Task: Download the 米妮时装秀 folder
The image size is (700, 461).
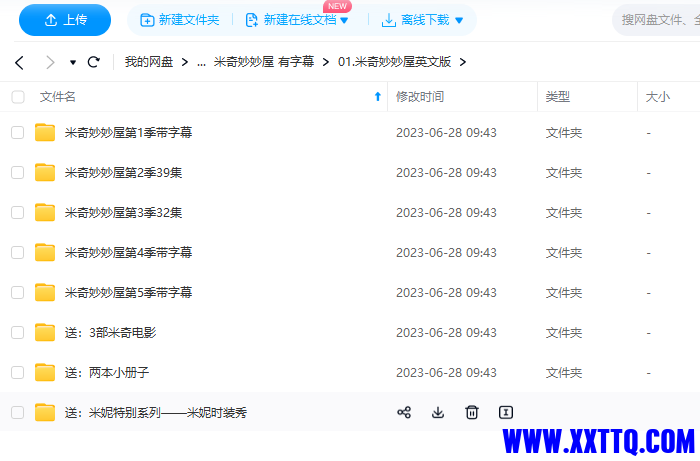Action: pyautogui.click(x=438, y=412)
